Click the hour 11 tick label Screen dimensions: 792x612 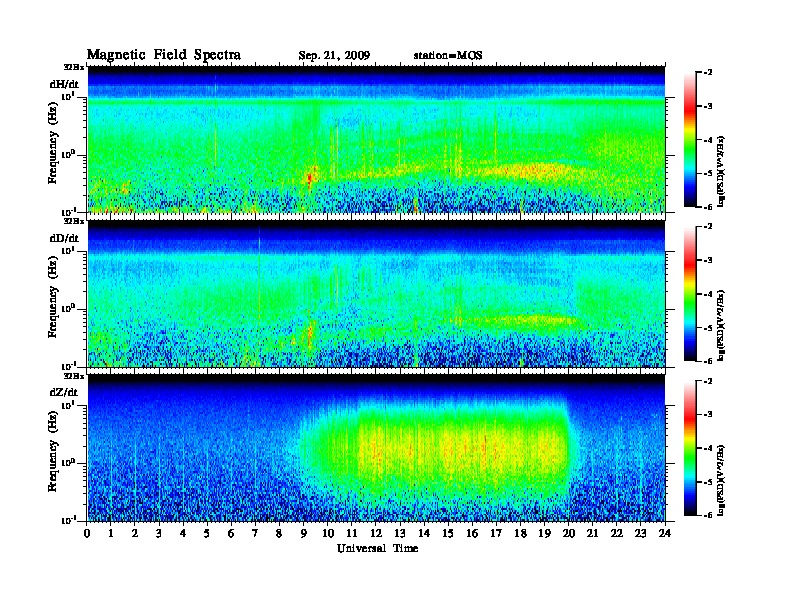(352, 534)
